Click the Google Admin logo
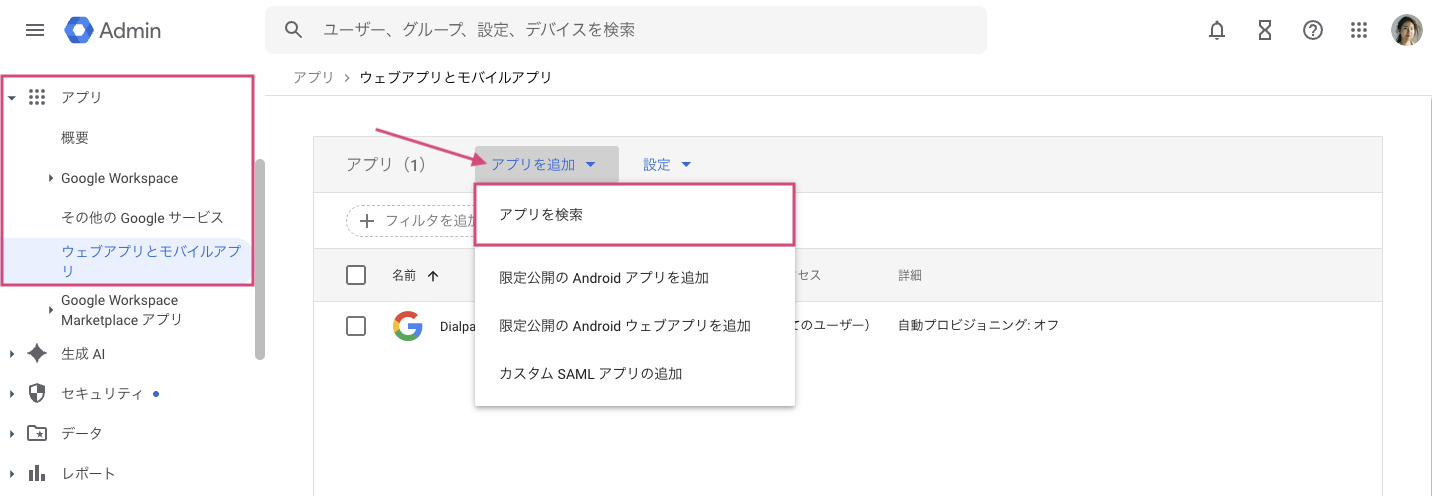 point(113,30)
